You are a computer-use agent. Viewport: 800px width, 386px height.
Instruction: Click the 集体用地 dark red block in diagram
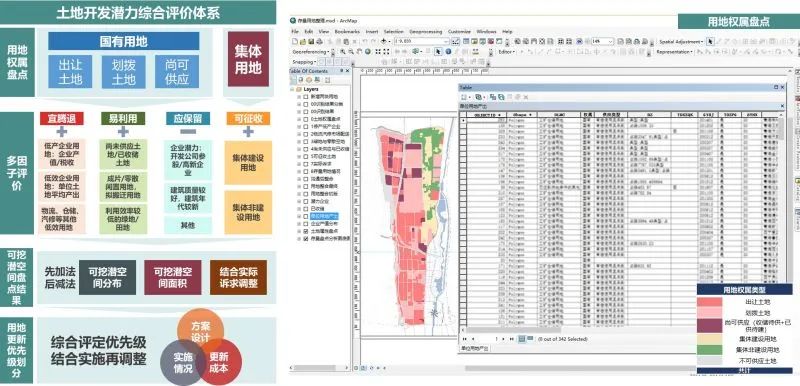pyautogui.click(x=248, y=59)
